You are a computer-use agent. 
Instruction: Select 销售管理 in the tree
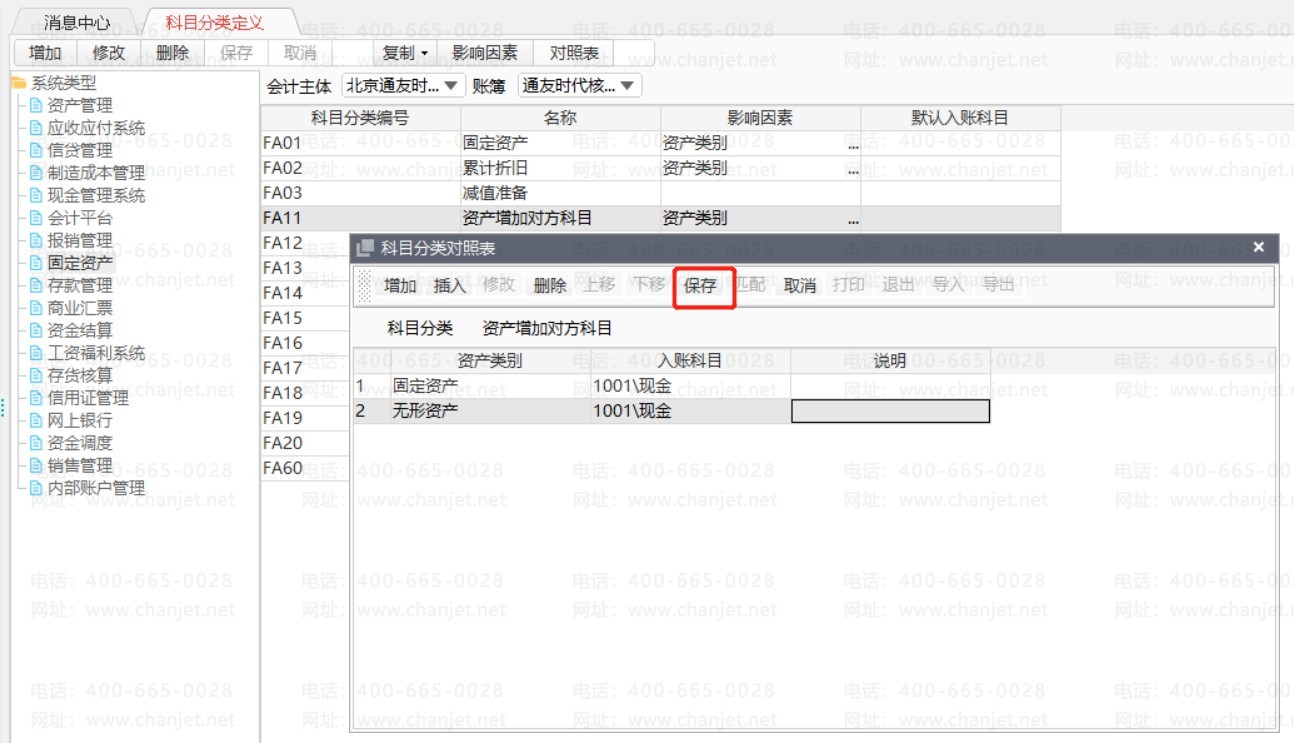tap(80, 465)
